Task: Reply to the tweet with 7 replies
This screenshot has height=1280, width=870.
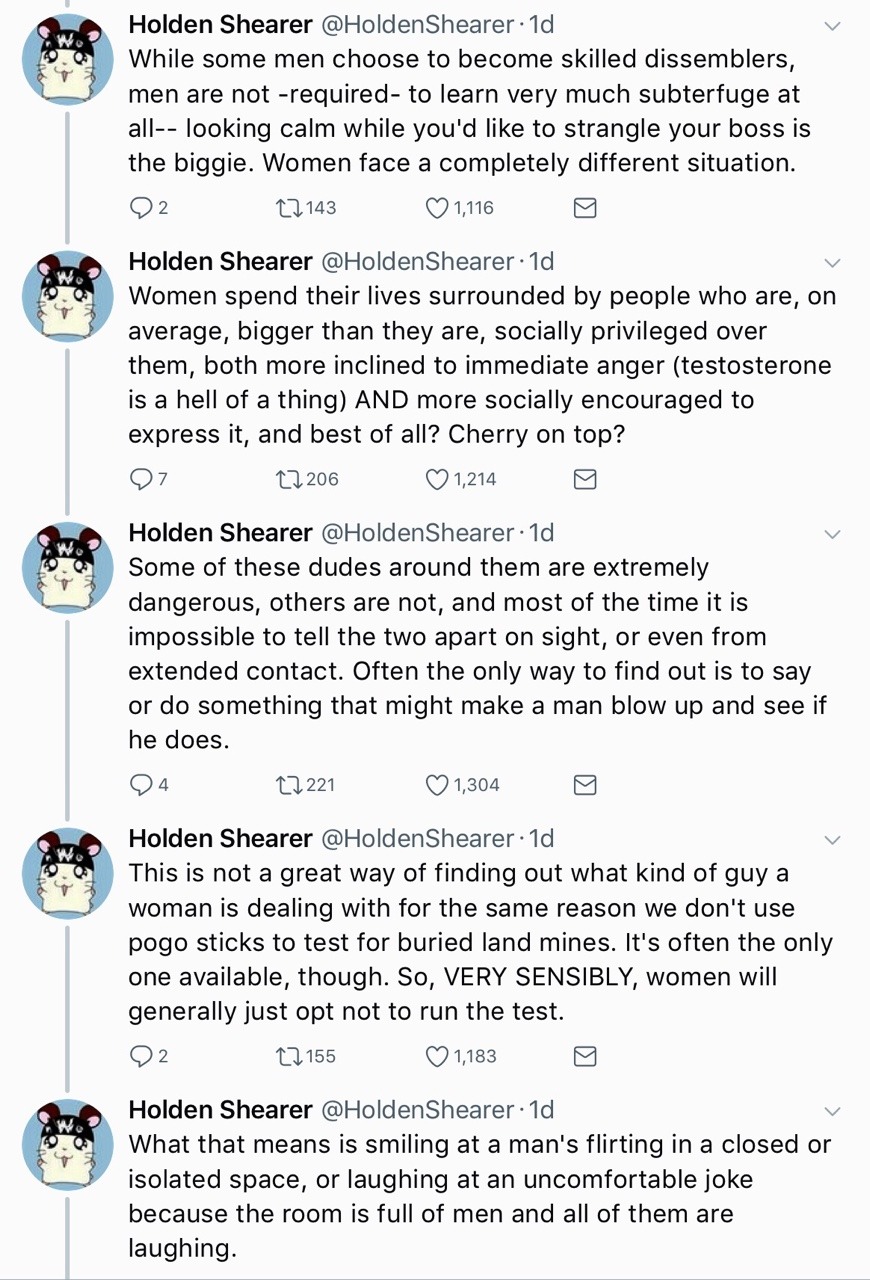Action: pyautogui.click(x=141, y=480)
